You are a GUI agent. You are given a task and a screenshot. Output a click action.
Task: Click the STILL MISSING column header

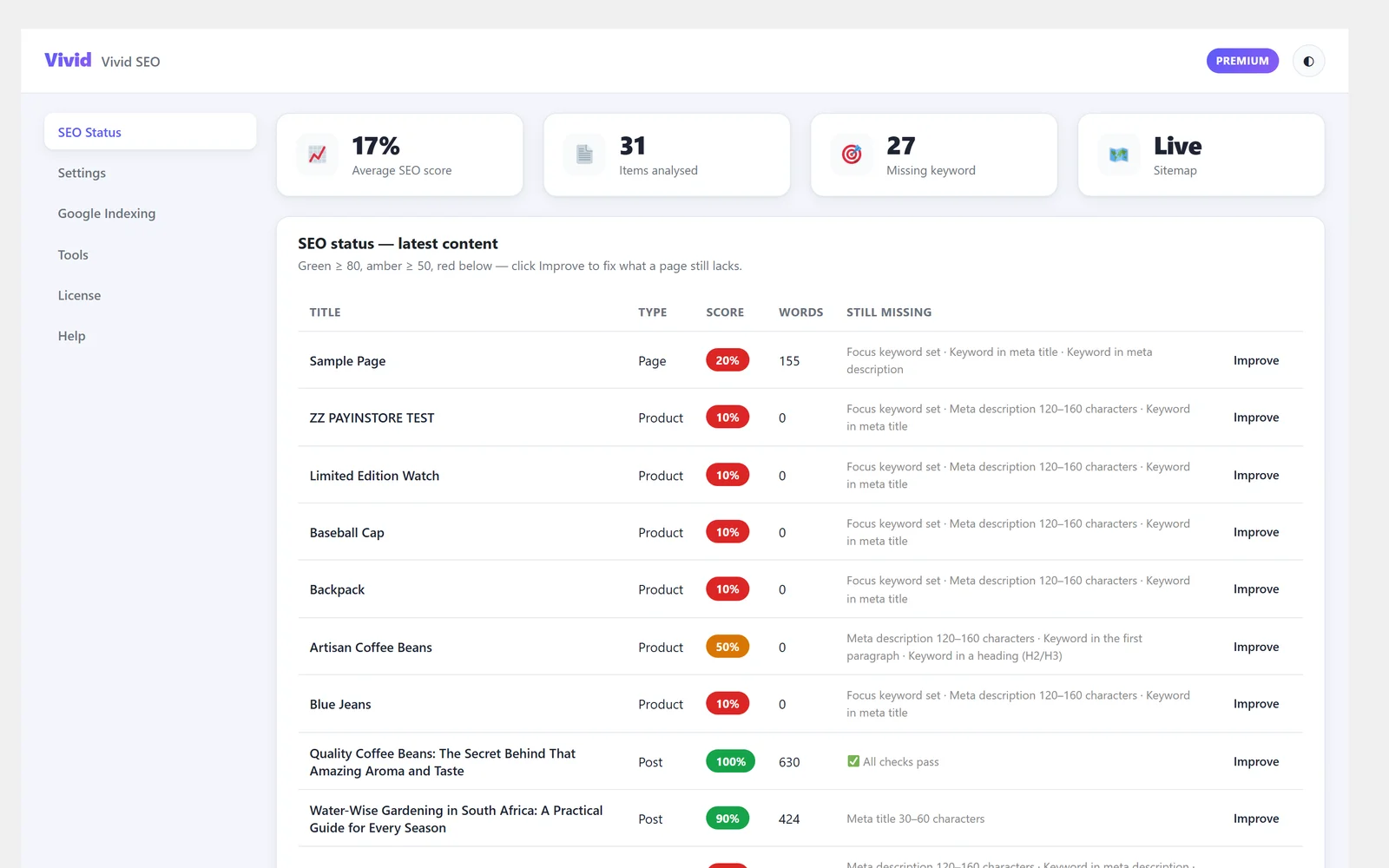[x=889, y=312]
